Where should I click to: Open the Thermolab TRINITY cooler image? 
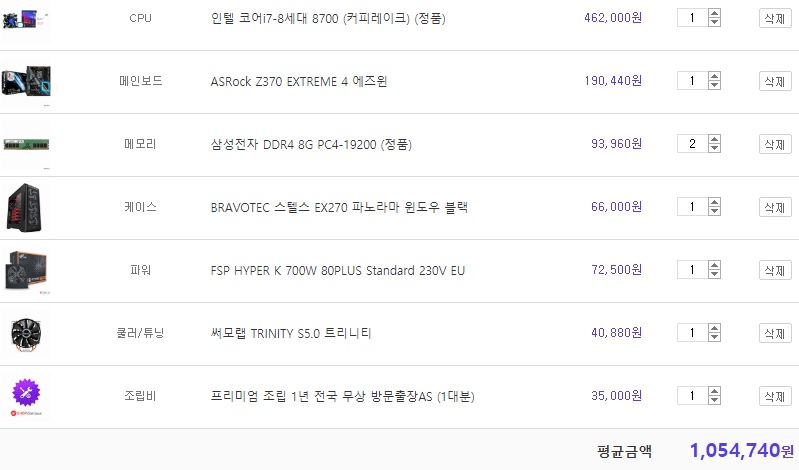[x=26, y=333]
